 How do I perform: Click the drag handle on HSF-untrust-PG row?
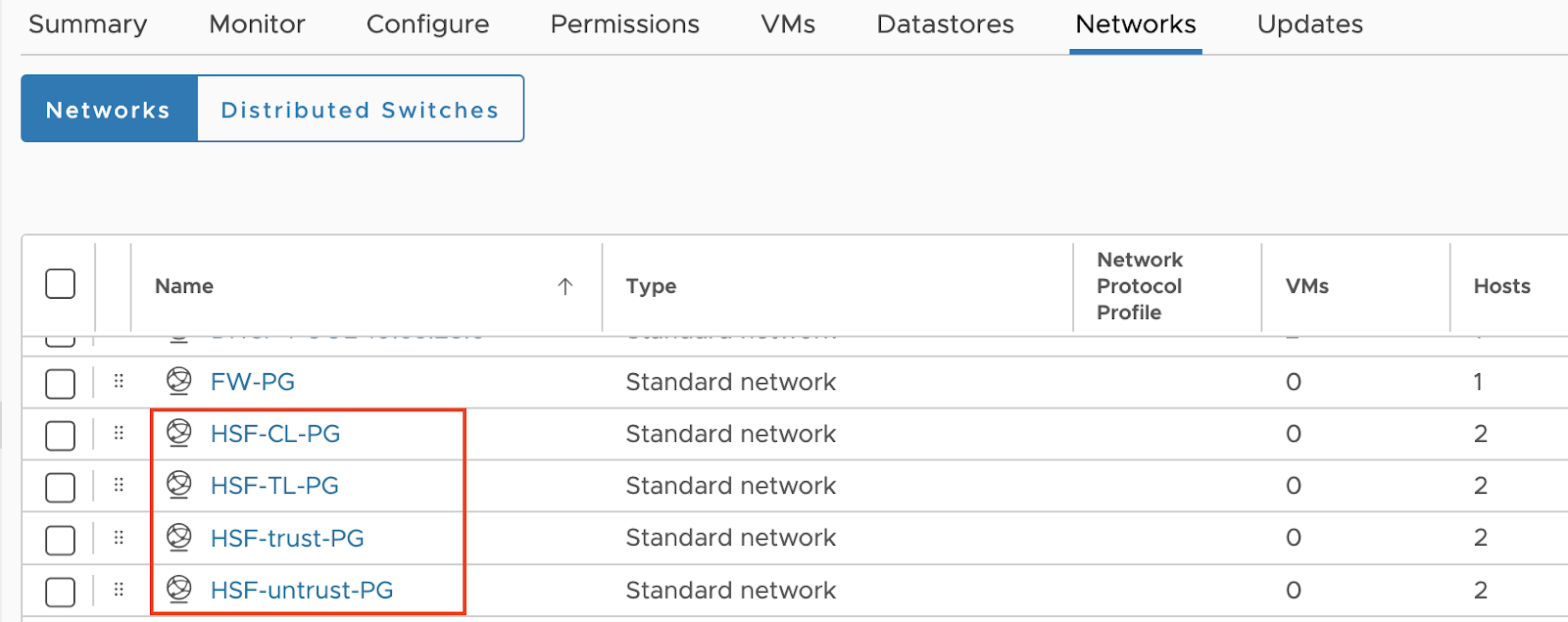pyautogui.click(x=119, y=589)
